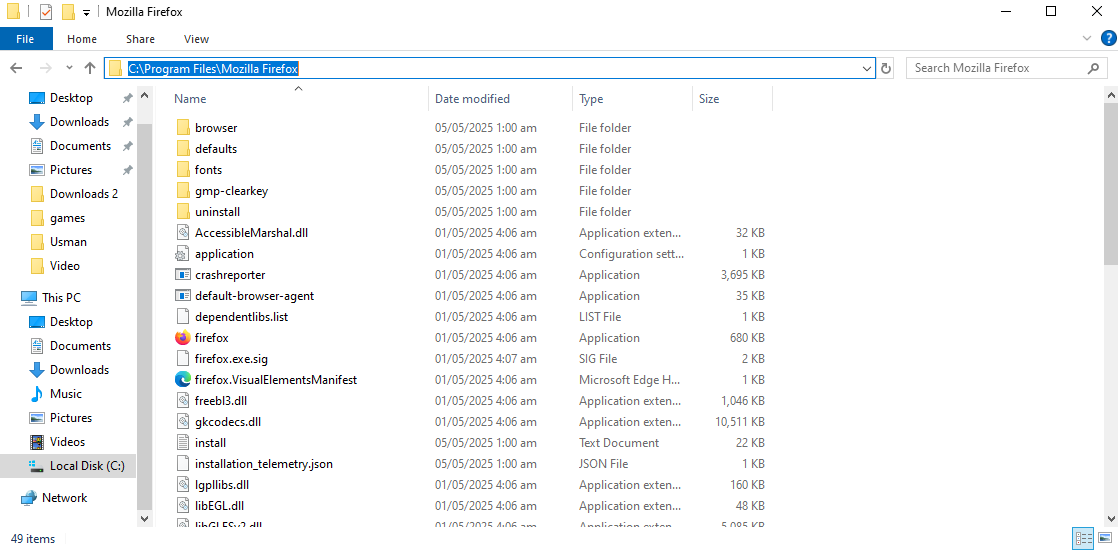Open the View ribbon tab
Image resolution: width=1118 pixels, height=551 pixels.
196,39
